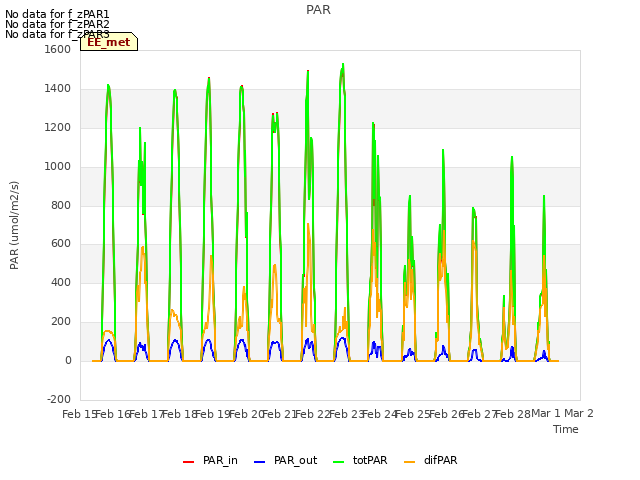Click the Feb 15 totPAR peak near 1400

pos(108,87)
